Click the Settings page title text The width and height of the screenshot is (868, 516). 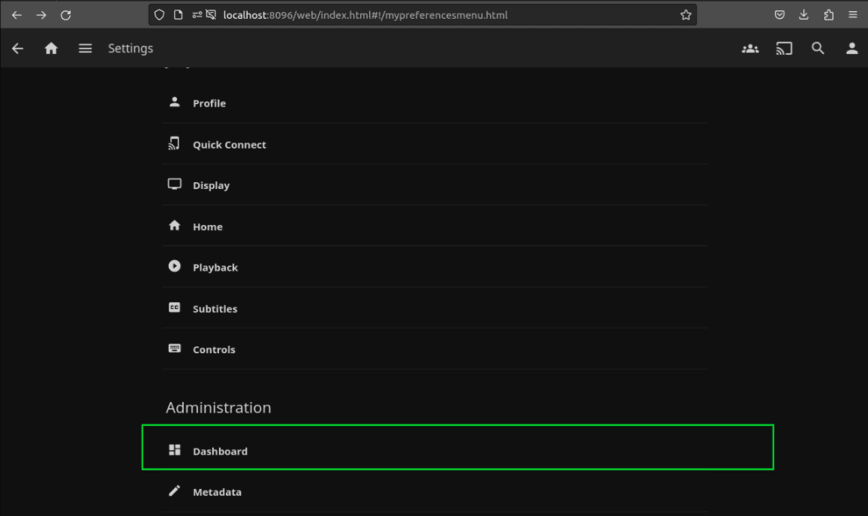click(x=131, y=49)
